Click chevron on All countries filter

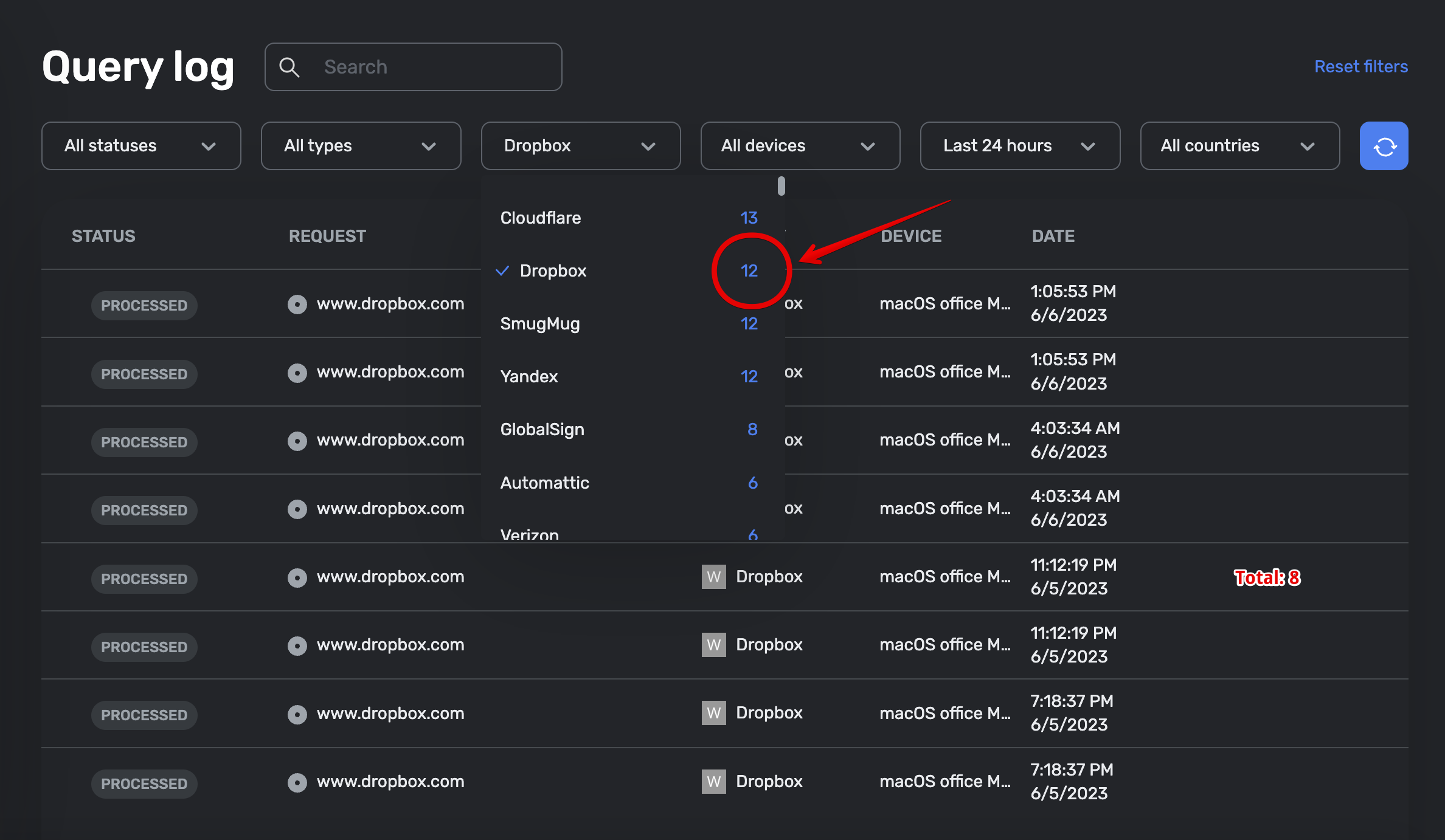click(x=1308, y=146)
